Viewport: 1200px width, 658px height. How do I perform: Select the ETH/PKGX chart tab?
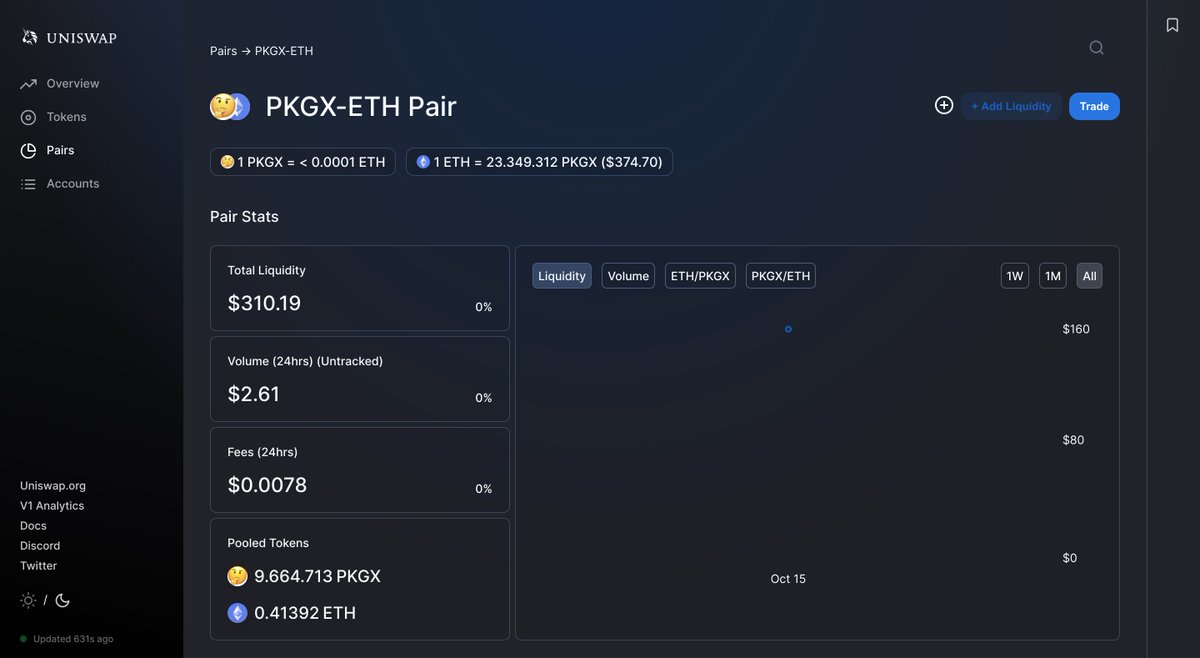point(700,276)
